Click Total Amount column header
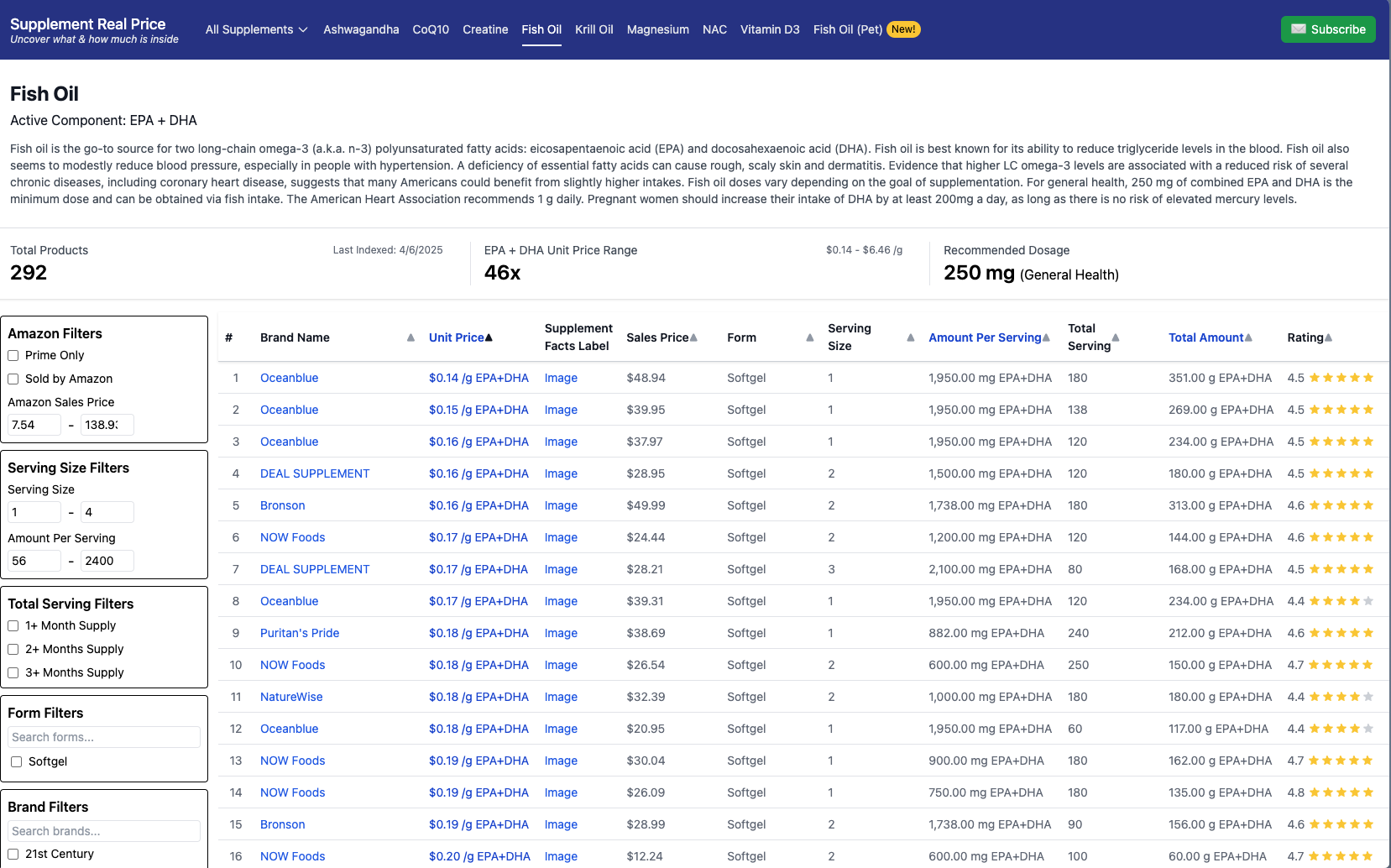Image resolution: width=1391 pixels, height=868 pixels. click(1205, 337)
